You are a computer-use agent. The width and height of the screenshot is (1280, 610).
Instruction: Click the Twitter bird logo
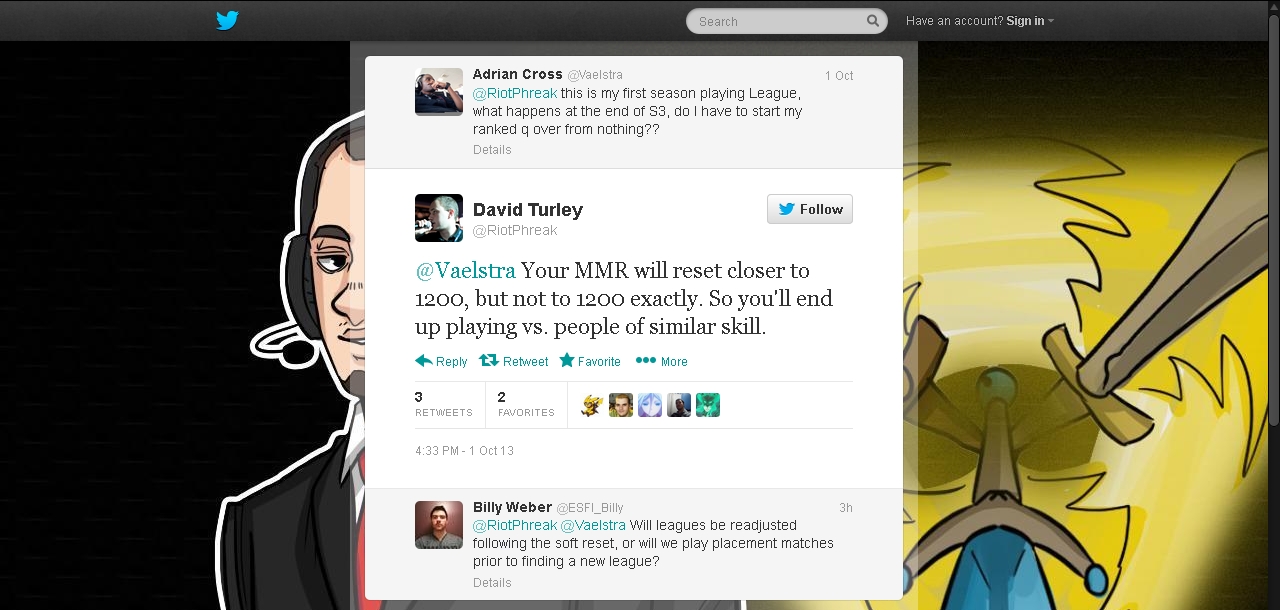pos(227,20)
